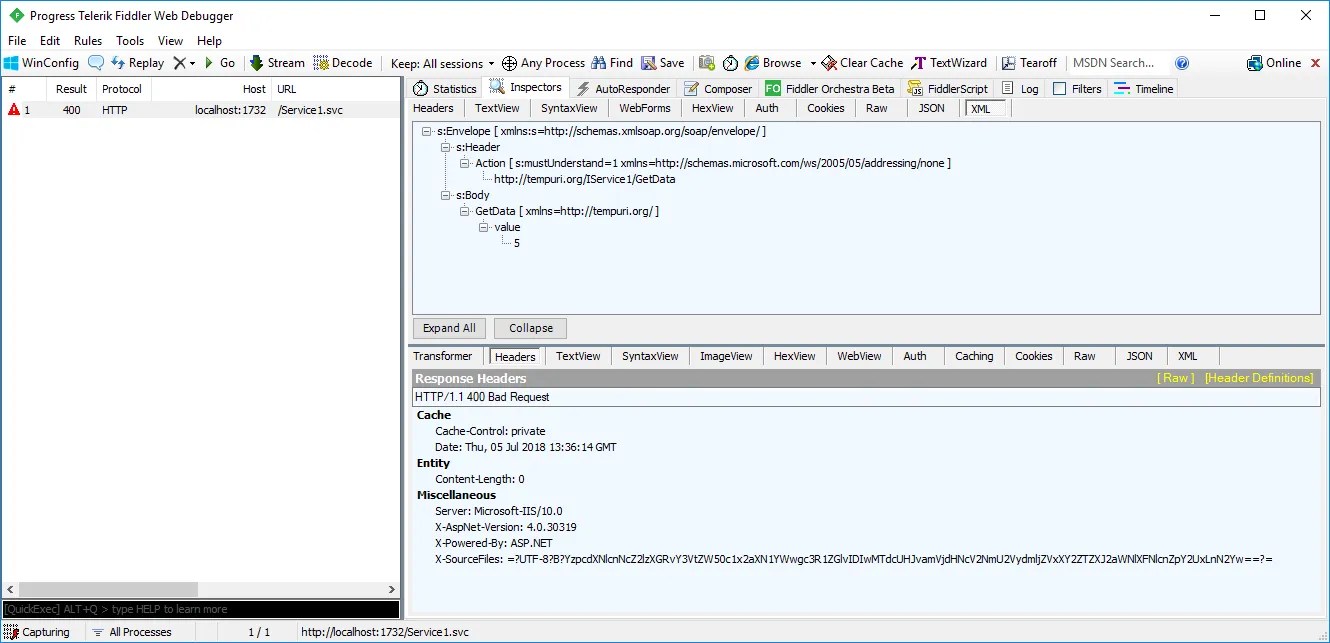Click the QuickExec command input box

[x=200, y=609]
